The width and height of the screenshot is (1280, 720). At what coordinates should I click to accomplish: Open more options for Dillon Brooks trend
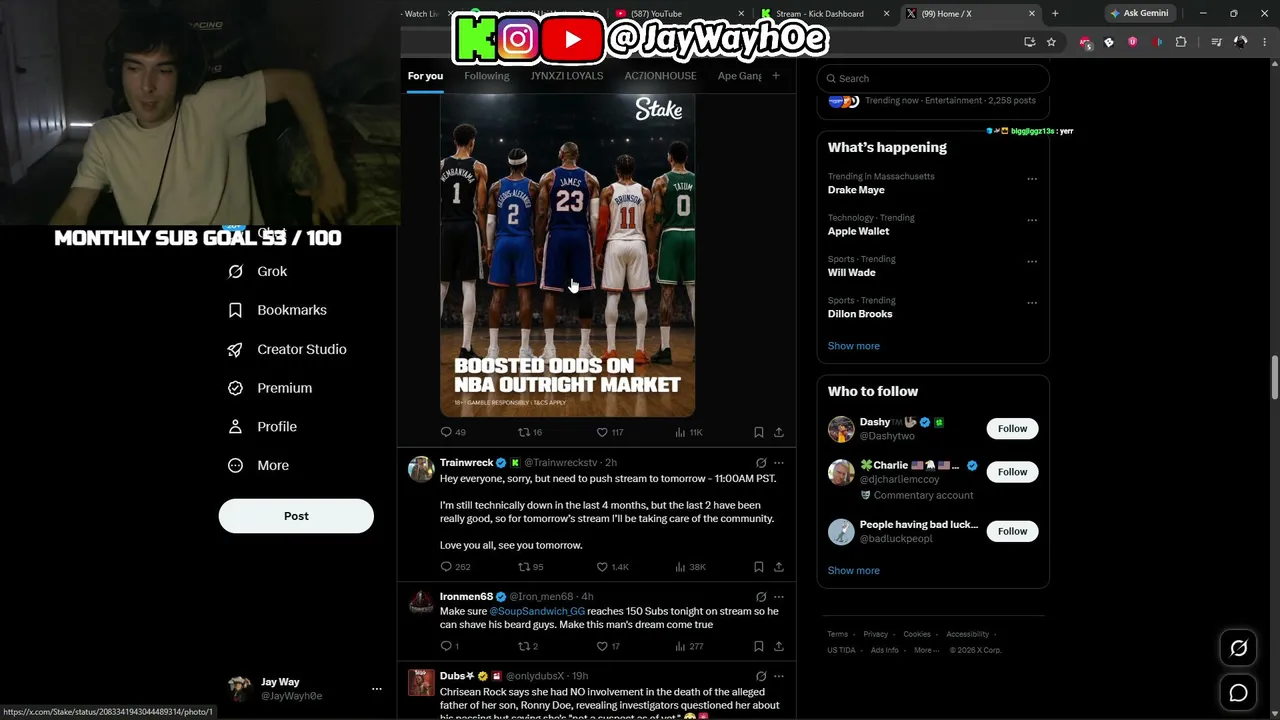click(x=1032, y=303)
